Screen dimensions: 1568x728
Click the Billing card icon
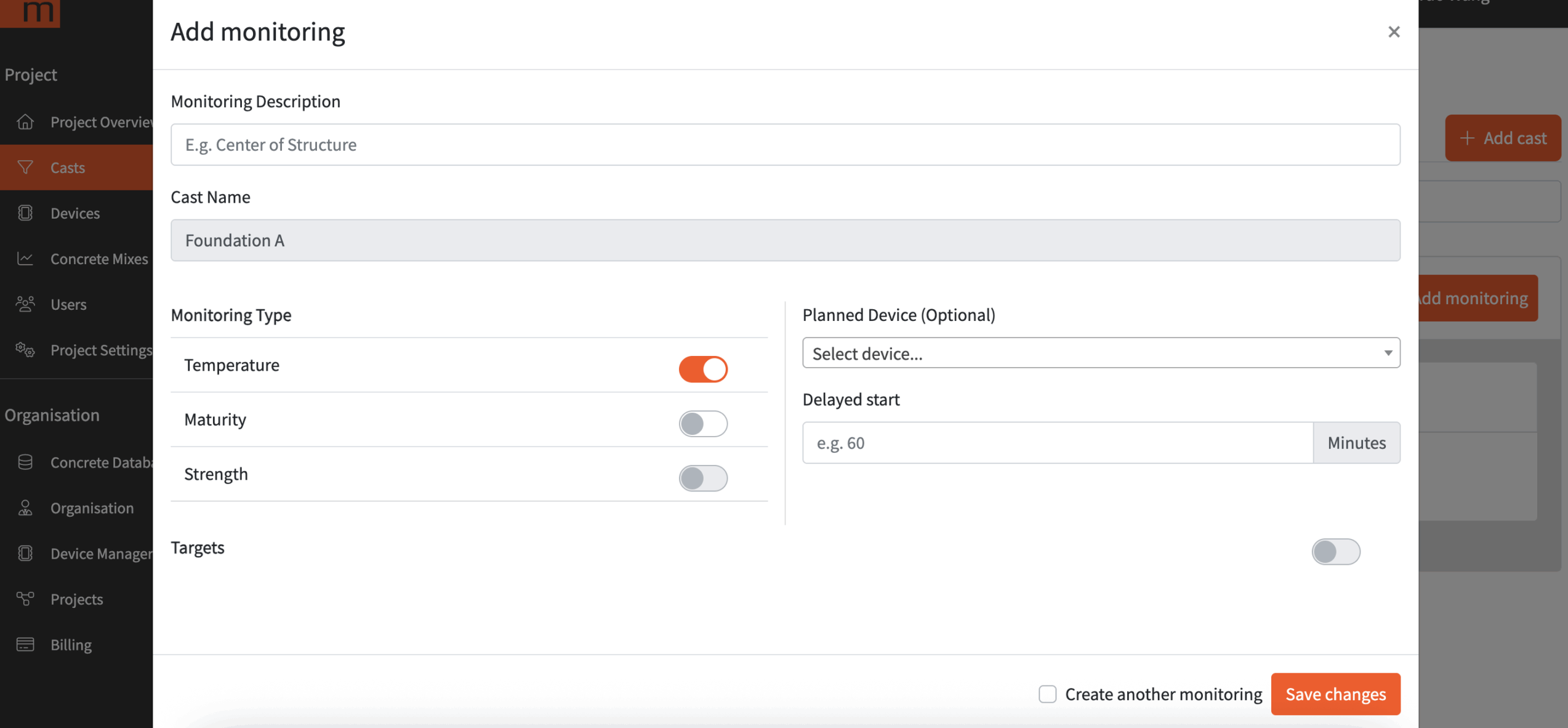(x=25, y=644)
